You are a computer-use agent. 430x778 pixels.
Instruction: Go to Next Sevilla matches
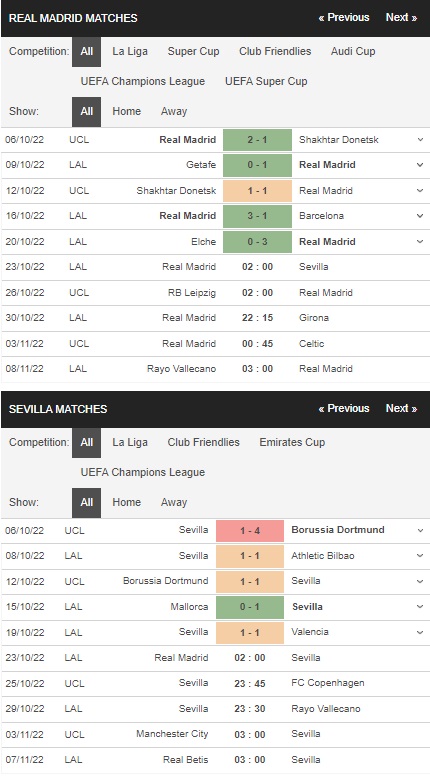coord(401,408)
